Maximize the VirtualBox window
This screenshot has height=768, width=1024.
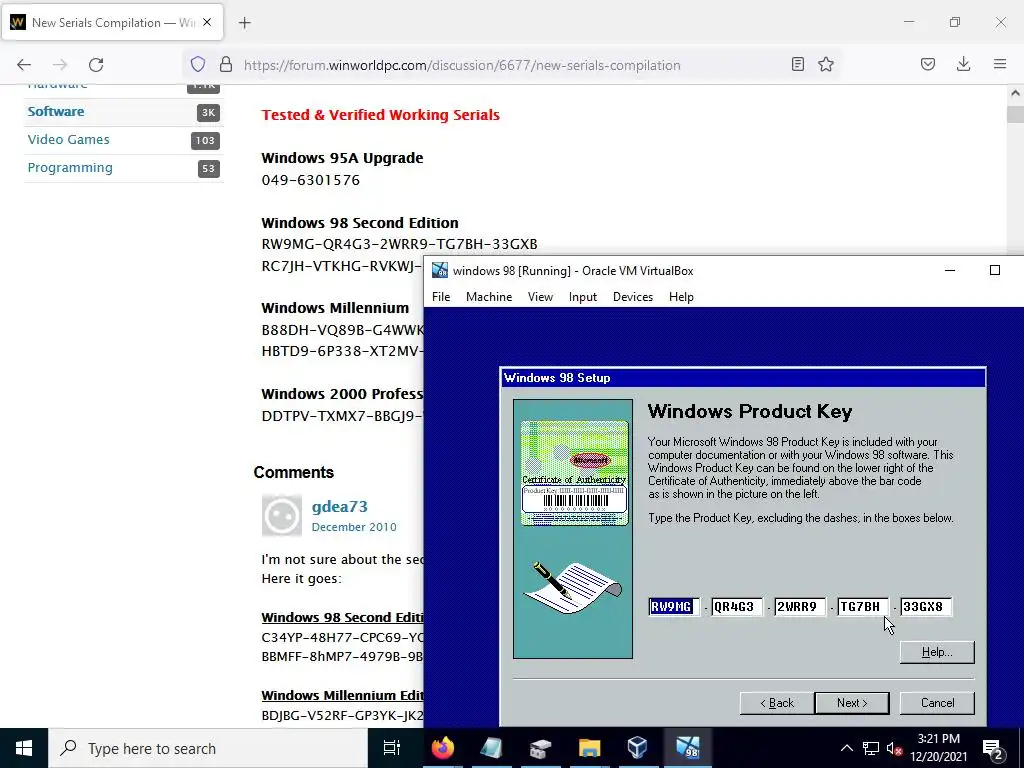point(995,270)
